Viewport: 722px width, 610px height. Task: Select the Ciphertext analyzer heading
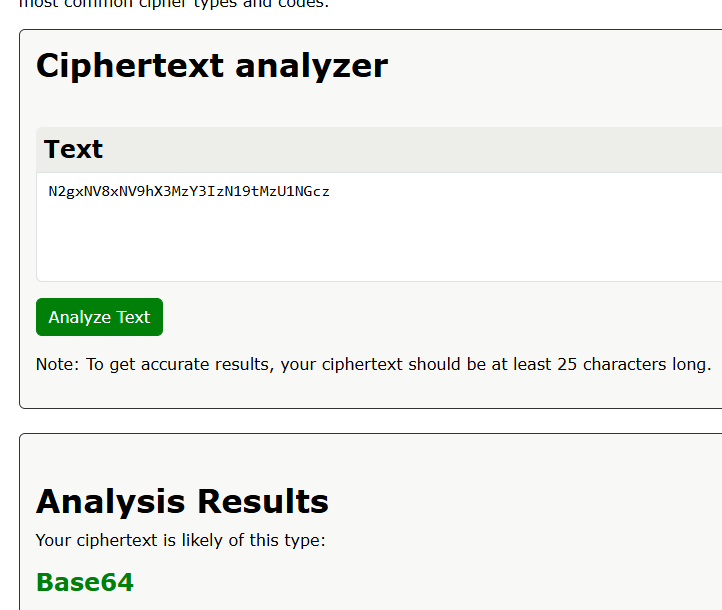click(x=211, y=66)
